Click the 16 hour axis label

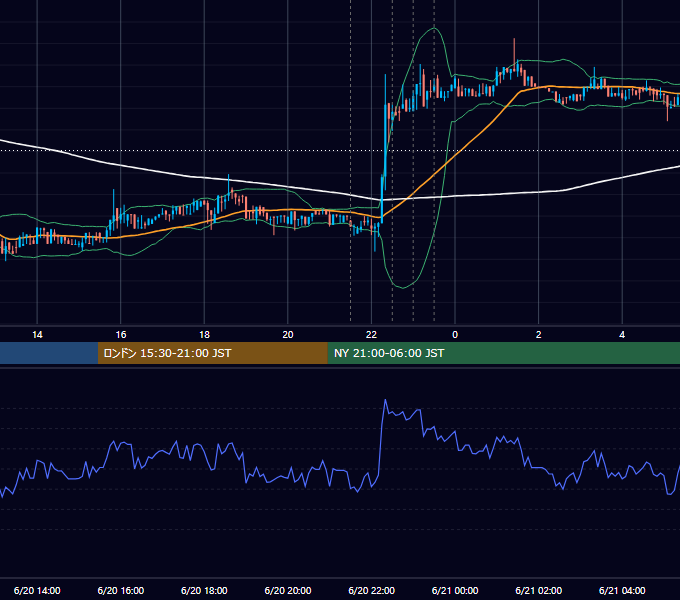click(121, 335)
